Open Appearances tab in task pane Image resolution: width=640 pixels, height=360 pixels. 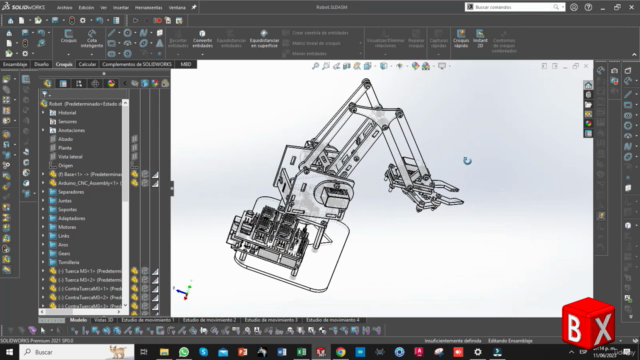pyautogui.click(x=588, y=123)
